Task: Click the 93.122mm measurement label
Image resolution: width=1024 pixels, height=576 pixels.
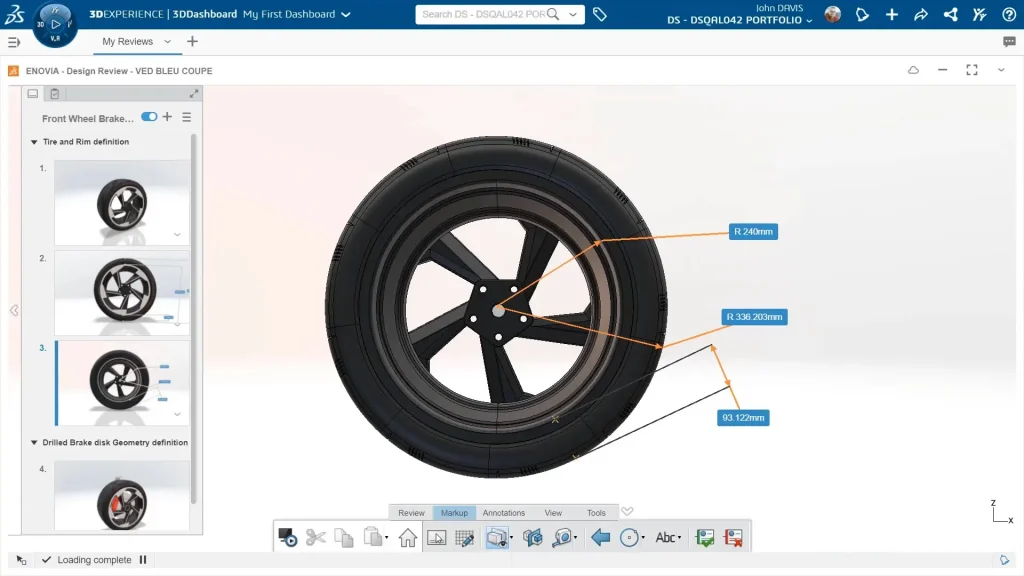Action: [x=744, y=417]
